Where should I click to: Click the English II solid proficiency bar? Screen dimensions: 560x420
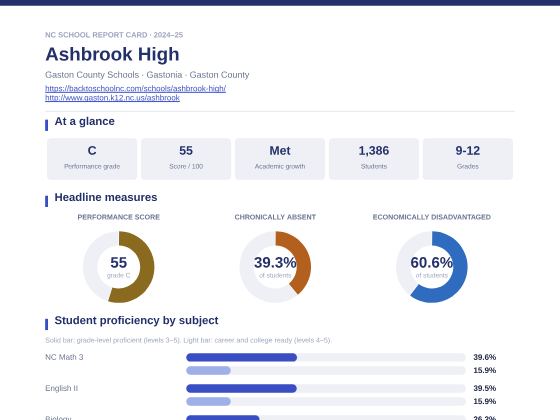coord(241,388)
